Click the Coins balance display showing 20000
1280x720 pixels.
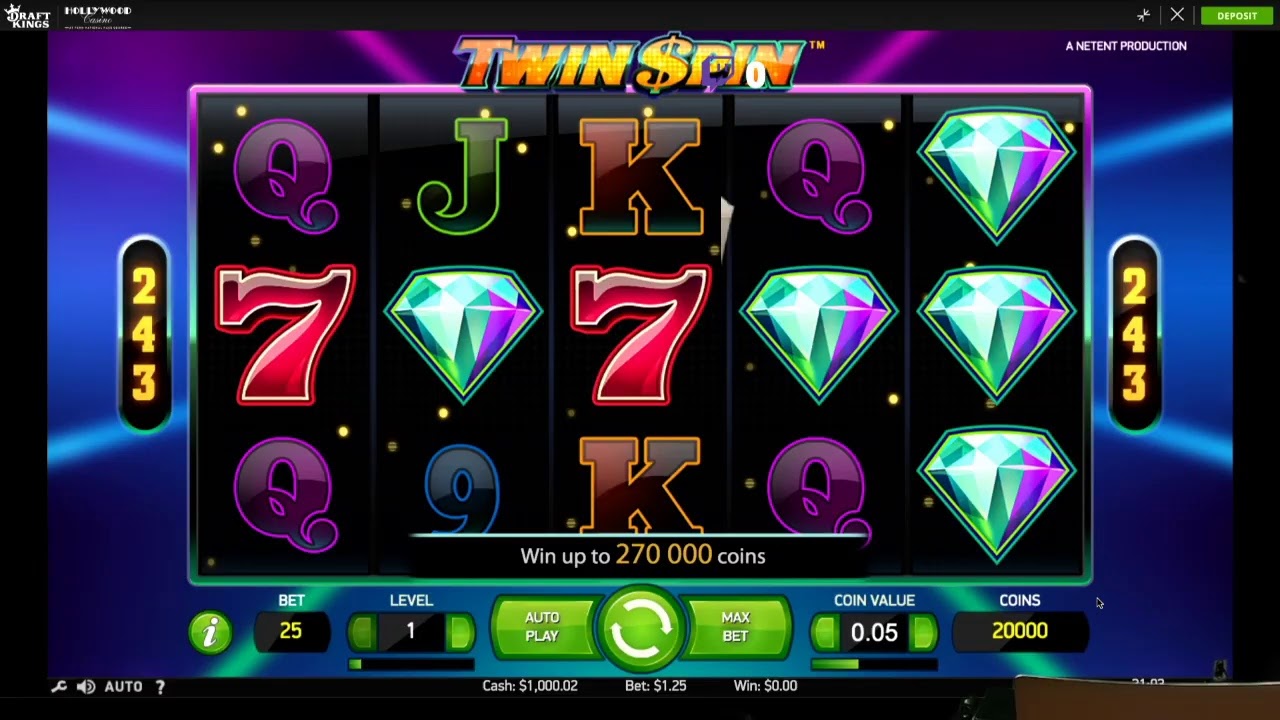click(x=1020, y=631)
